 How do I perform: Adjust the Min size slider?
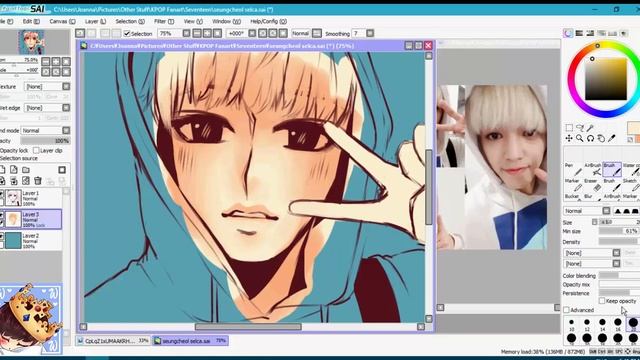619,231
